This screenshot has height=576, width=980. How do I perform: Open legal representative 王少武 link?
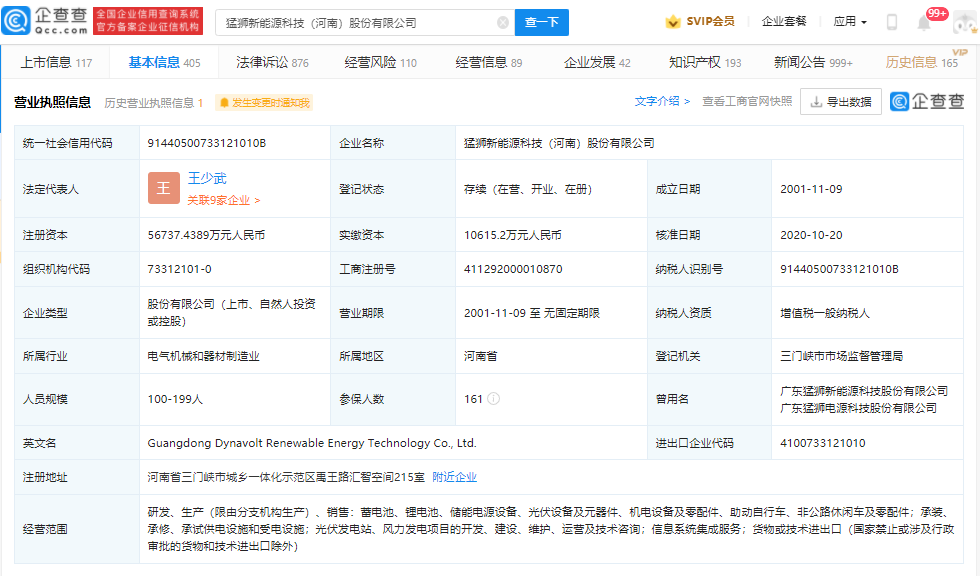[207, 178]
